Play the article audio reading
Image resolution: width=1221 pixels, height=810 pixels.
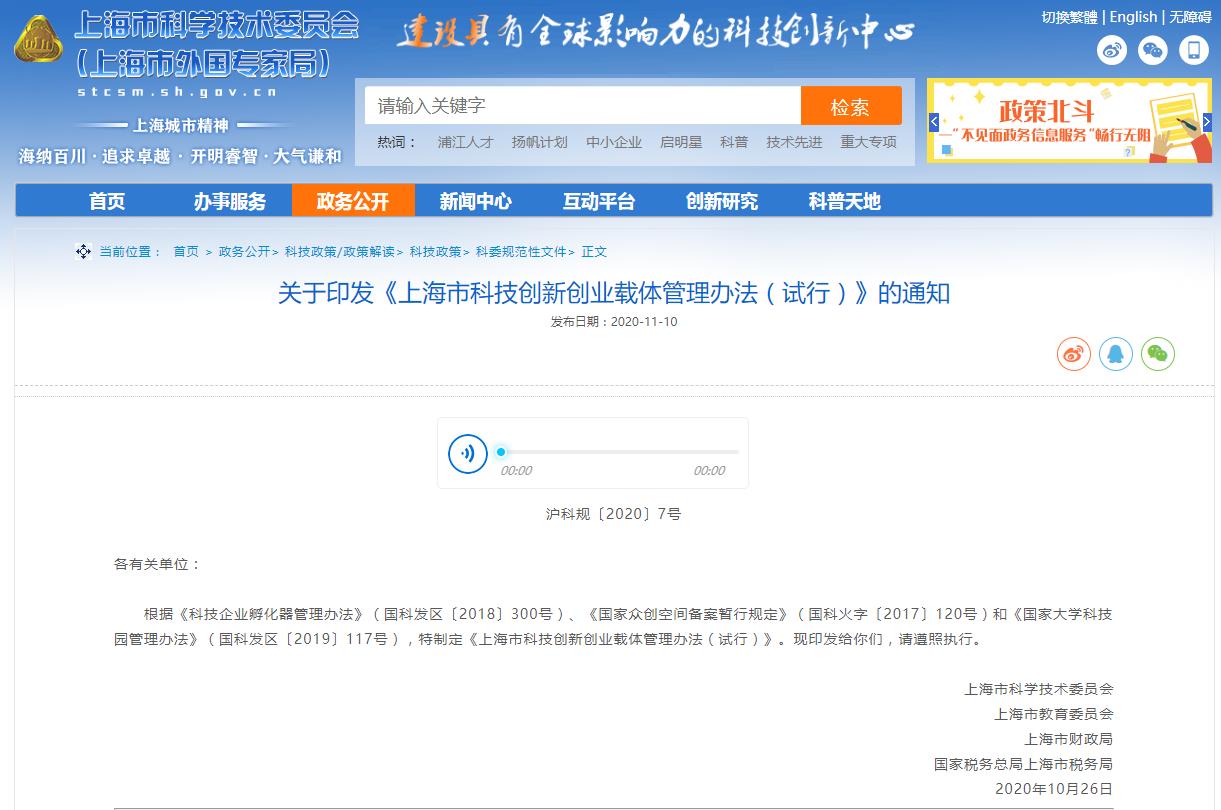coord(468,454)
